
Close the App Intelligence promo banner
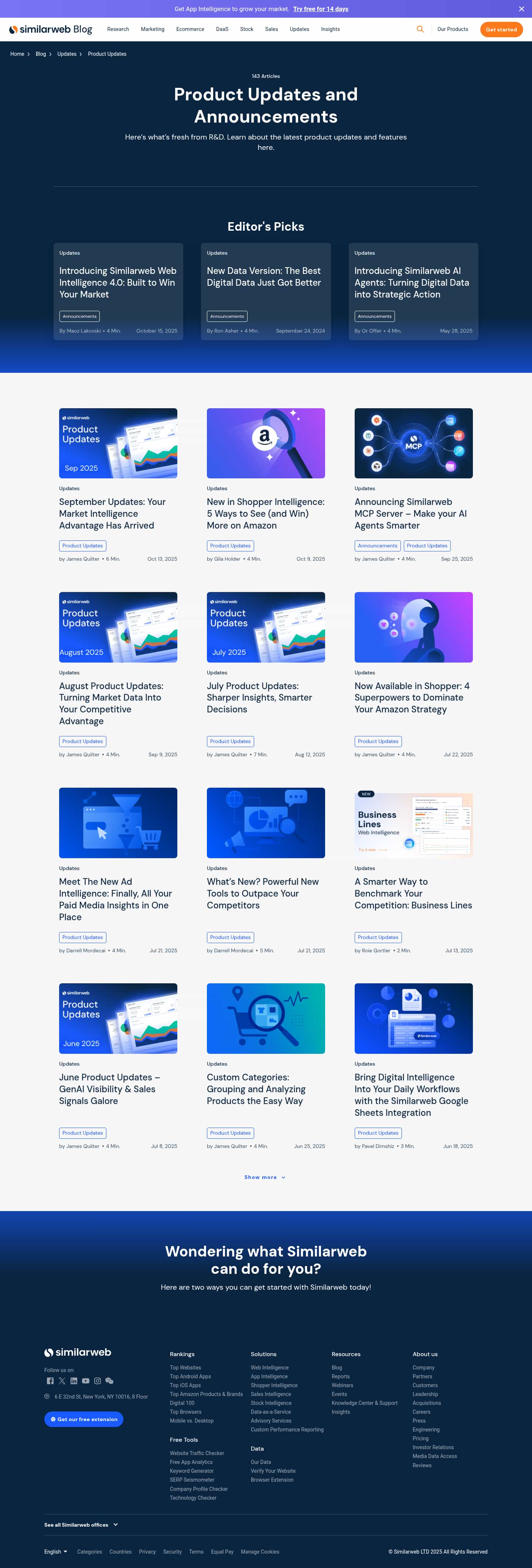(521, 9)
